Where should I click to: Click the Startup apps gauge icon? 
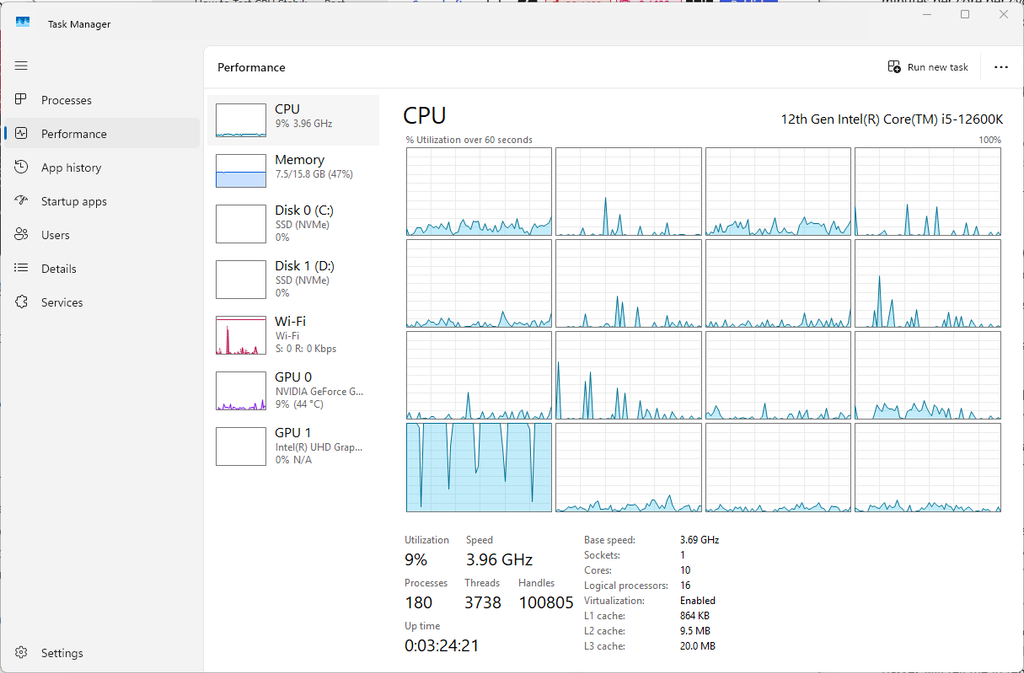(x=21, y=200)
